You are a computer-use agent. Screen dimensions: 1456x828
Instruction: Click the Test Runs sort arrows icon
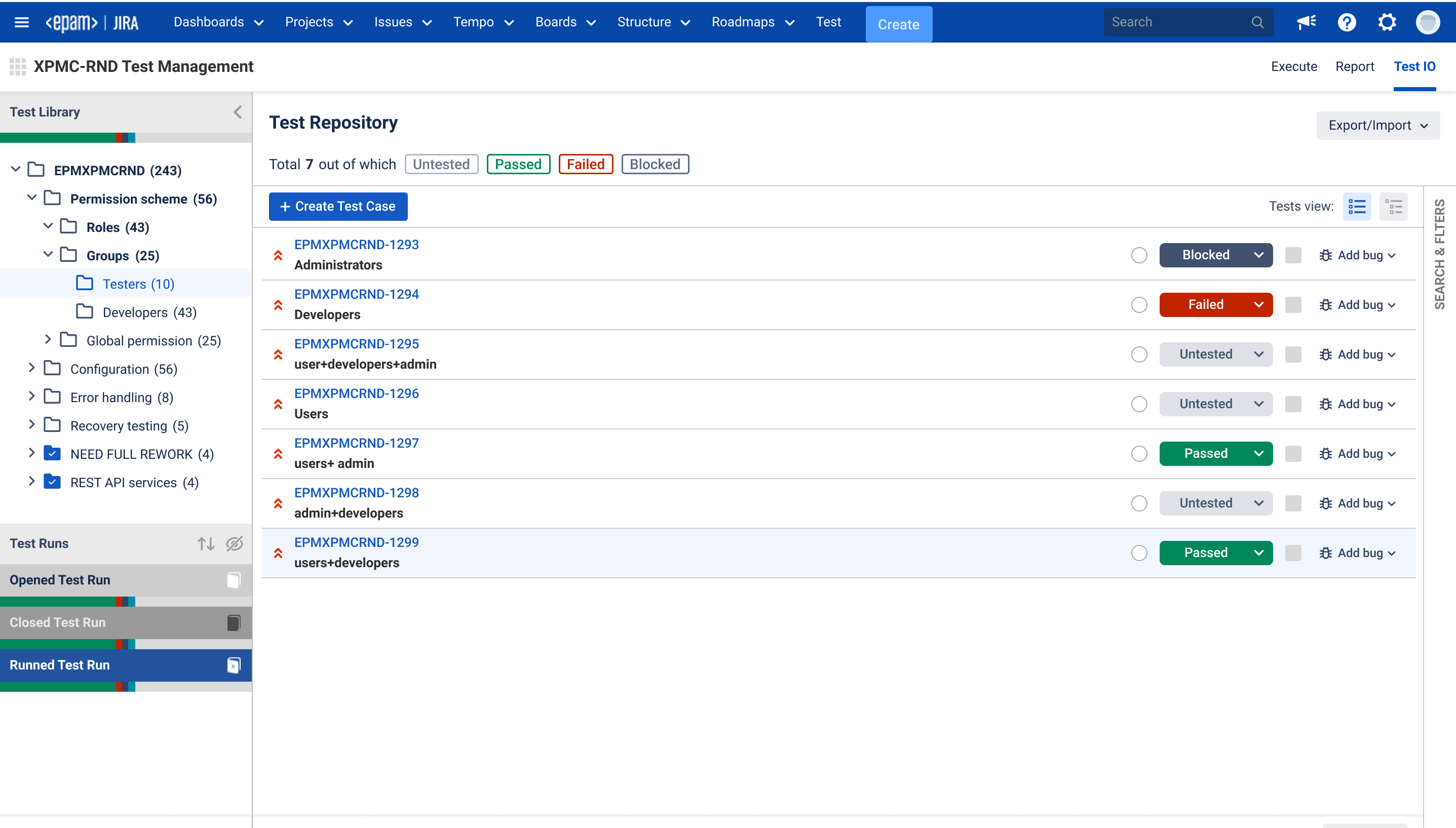coord(206,544)
